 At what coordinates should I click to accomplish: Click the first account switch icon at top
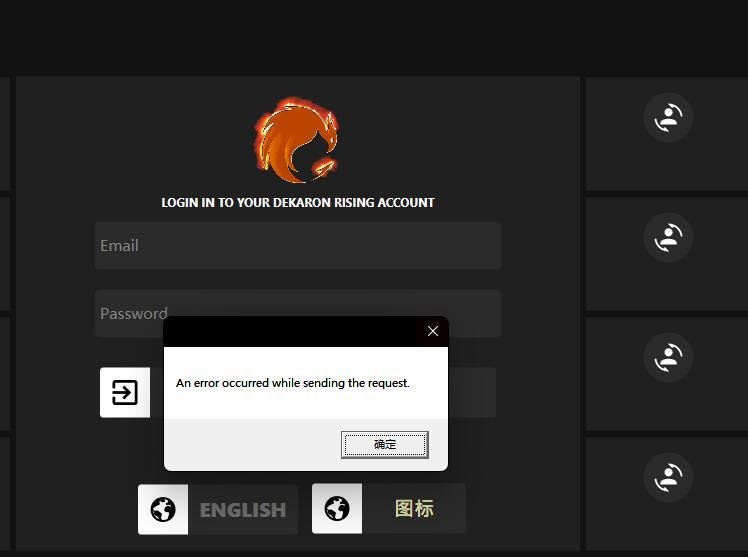point(668,118)
